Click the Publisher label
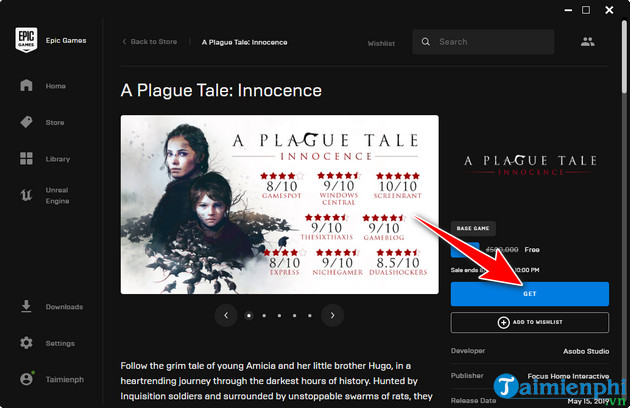630x408 pixels. (x=467, y=376)
